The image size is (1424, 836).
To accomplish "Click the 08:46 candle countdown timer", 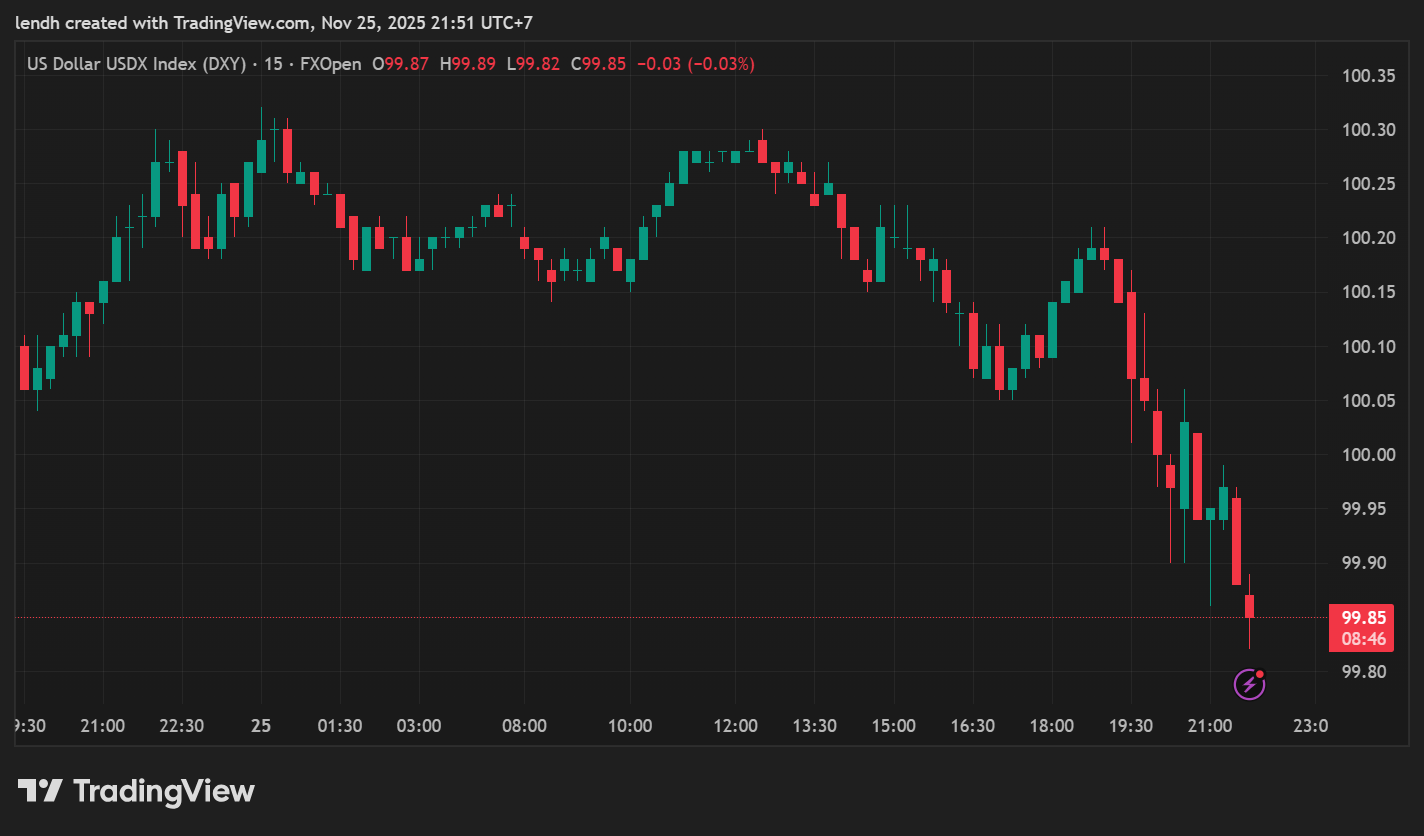I will [x=1363, y=639].
